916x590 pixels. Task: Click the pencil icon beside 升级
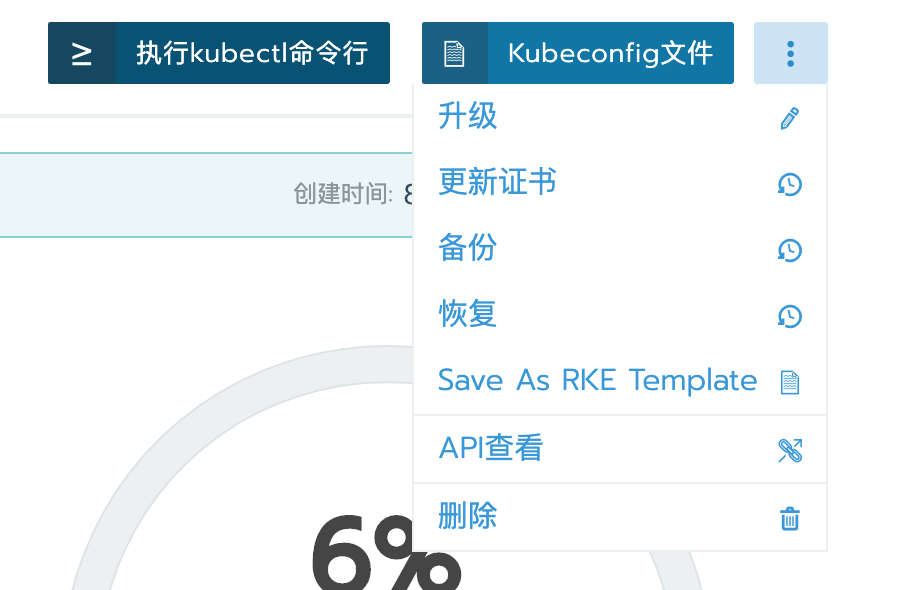pyautogui.click(x=790, y=118)
